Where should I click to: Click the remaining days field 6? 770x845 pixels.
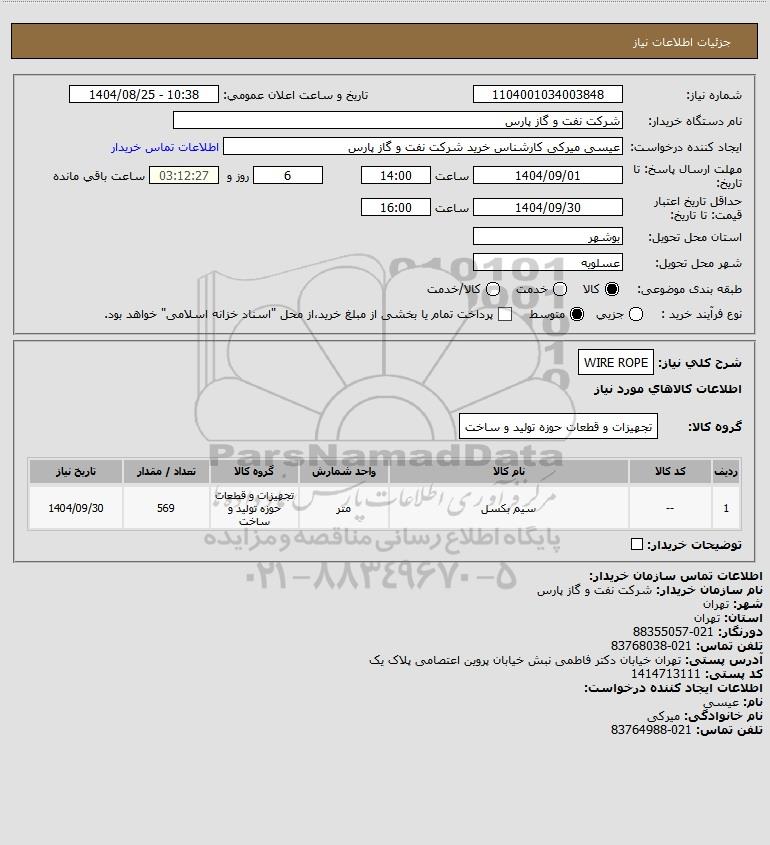[288, 175]
